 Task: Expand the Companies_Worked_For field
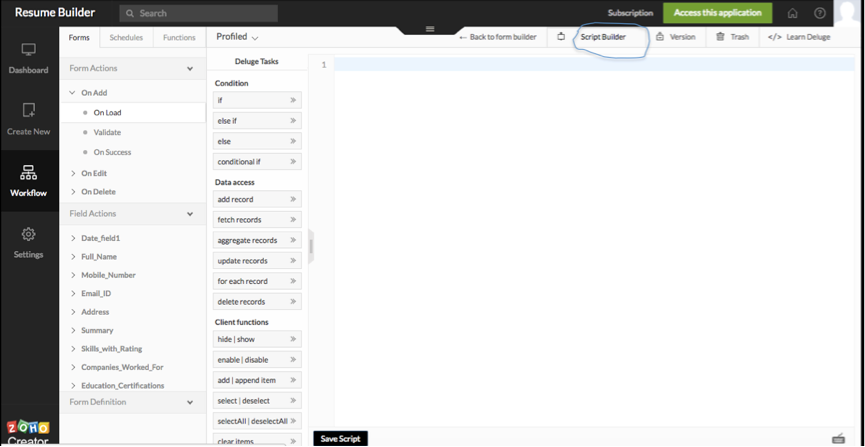tap(73, 367)
